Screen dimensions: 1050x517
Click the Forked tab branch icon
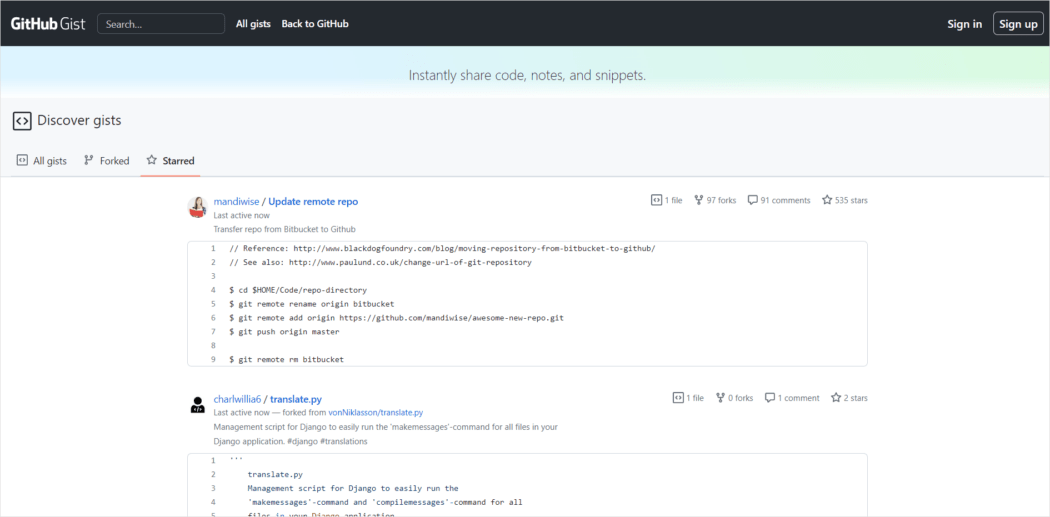(88, 160)
